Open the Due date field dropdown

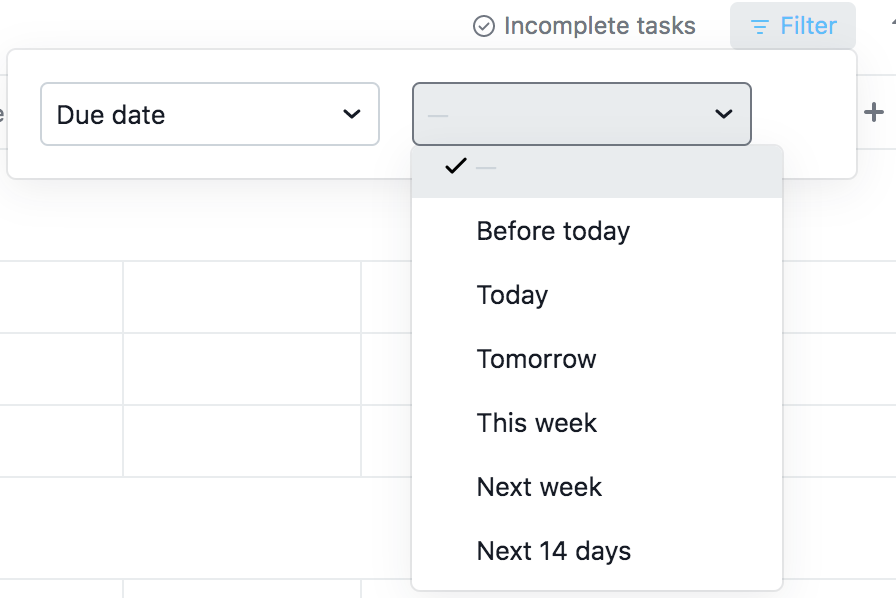pyautogui.click(x=209, y=114)
